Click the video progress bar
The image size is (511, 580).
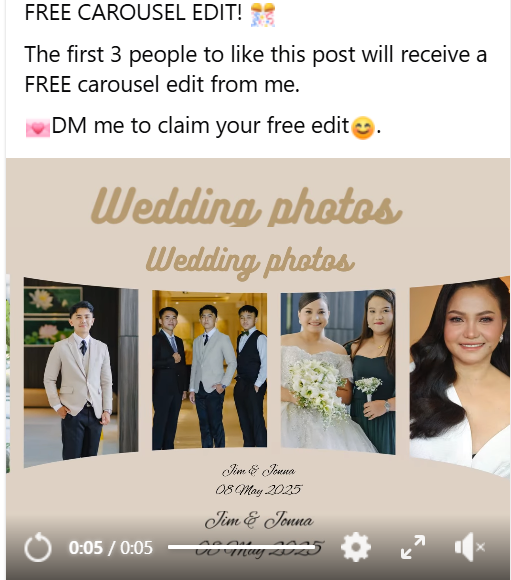242,547
